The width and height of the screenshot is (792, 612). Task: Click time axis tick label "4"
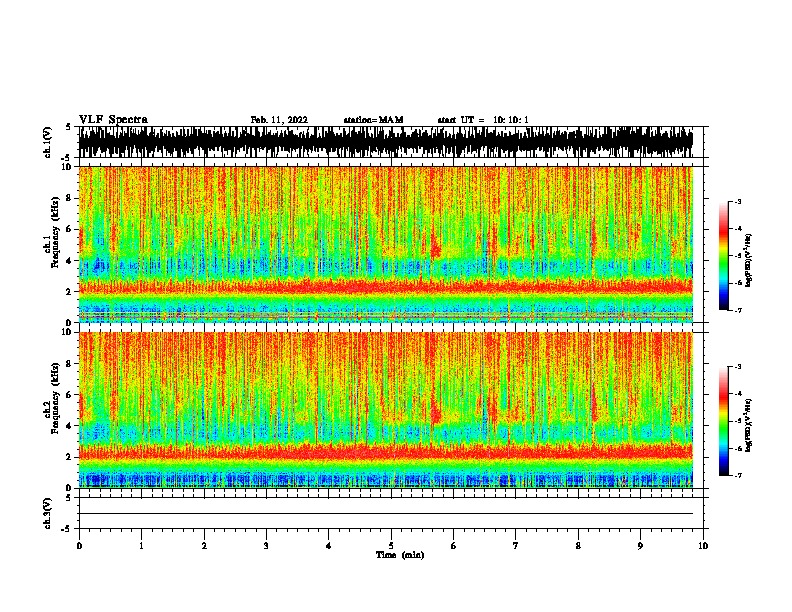[x=329, y=546]
